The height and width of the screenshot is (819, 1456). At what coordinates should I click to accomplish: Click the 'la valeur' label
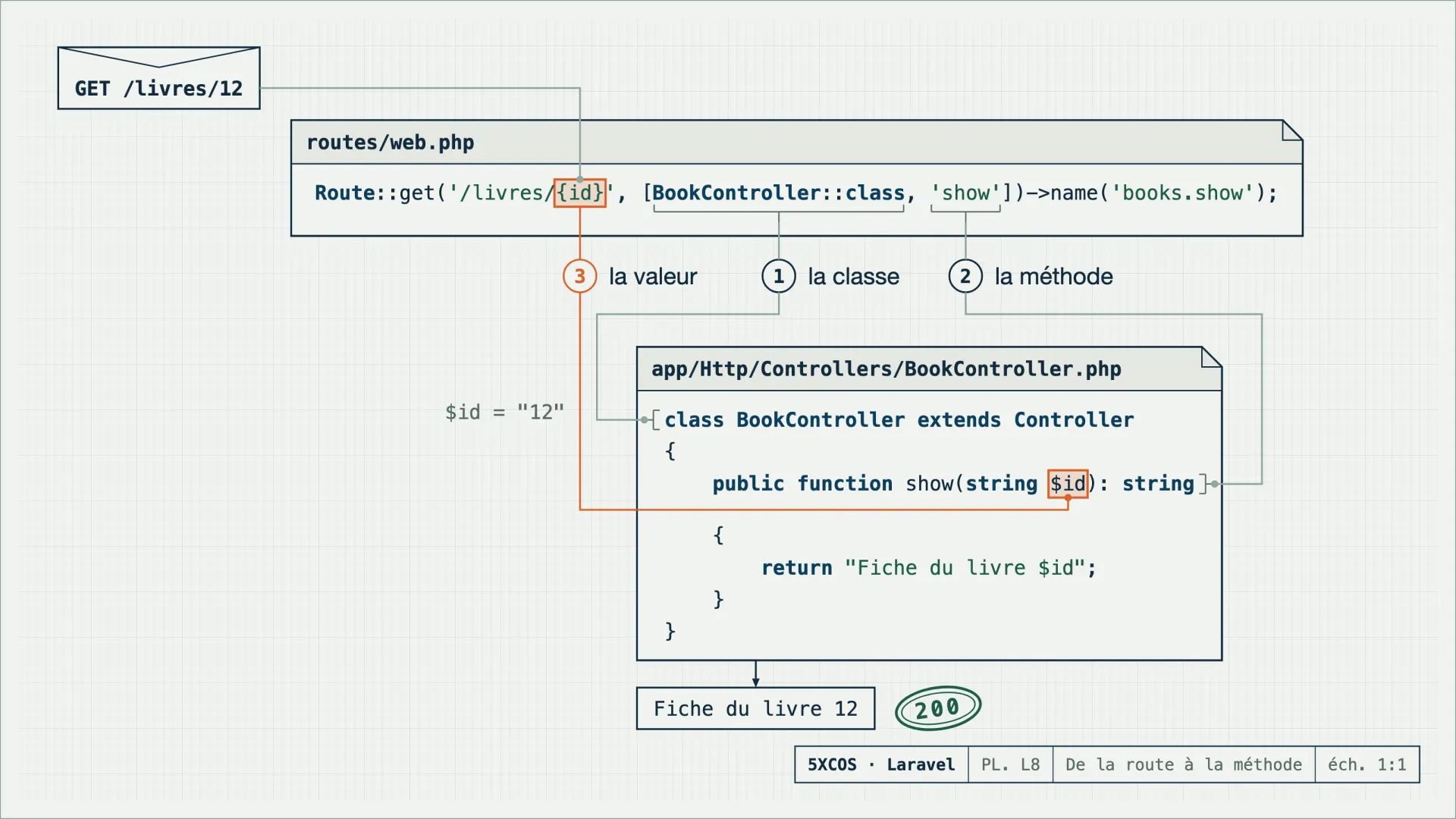point(653,276)
